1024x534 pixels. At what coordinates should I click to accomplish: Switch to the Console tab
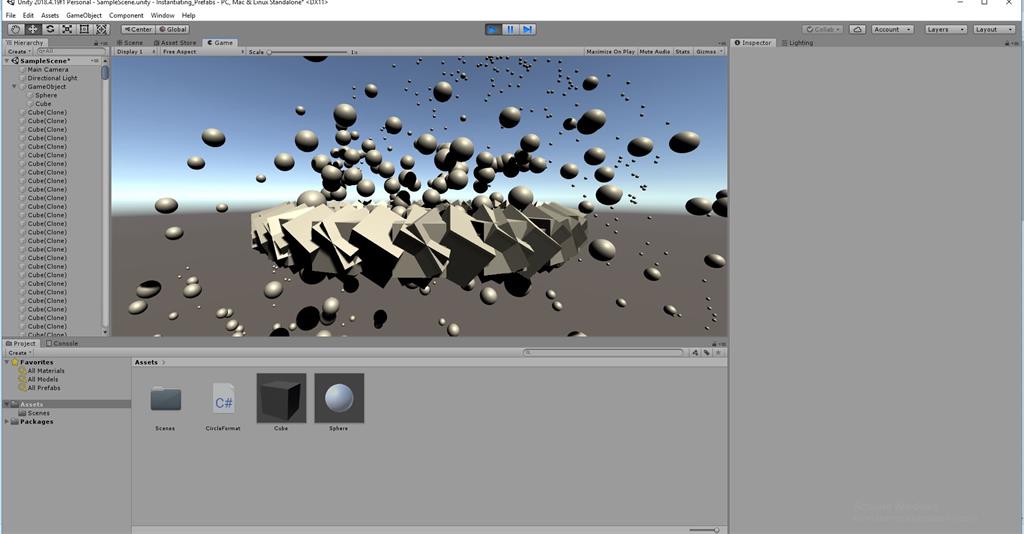click(62, 343)
